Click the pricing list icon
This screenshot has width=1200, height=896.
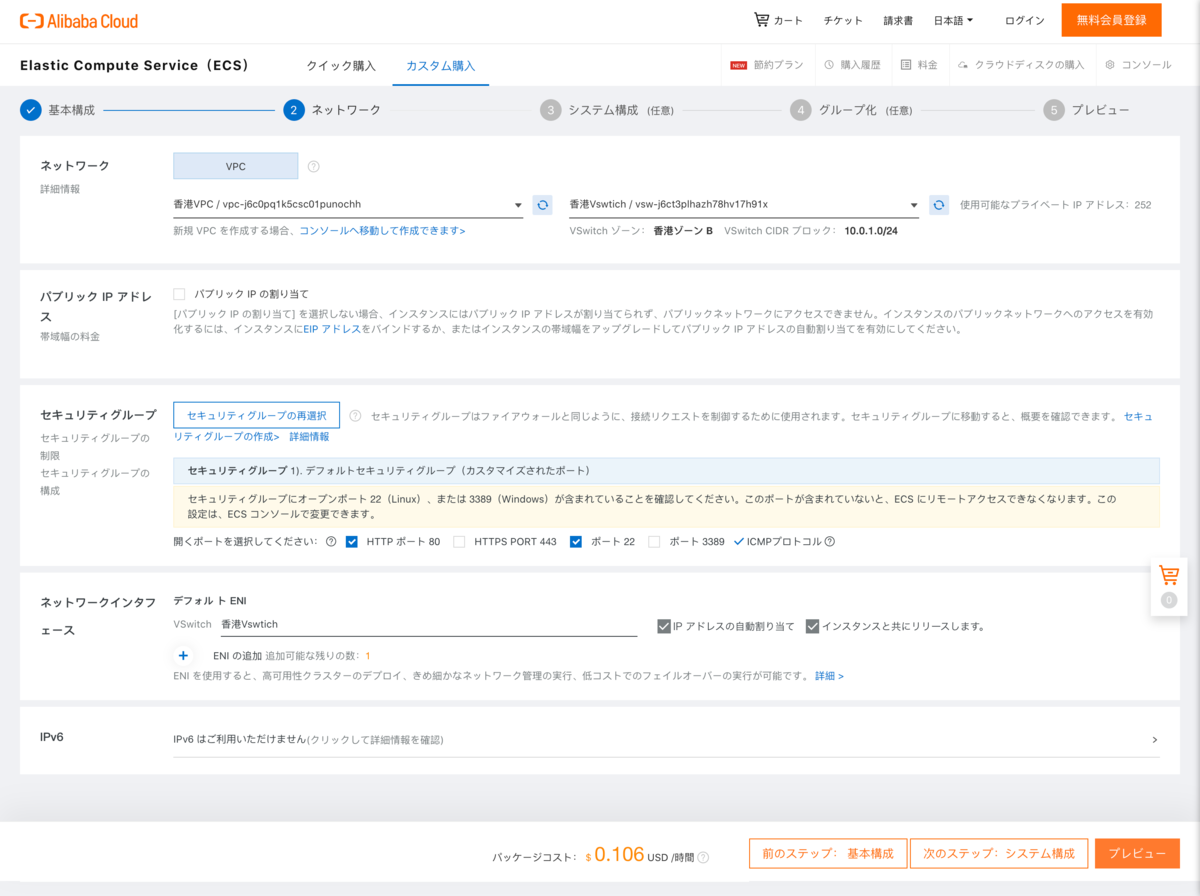906,65
